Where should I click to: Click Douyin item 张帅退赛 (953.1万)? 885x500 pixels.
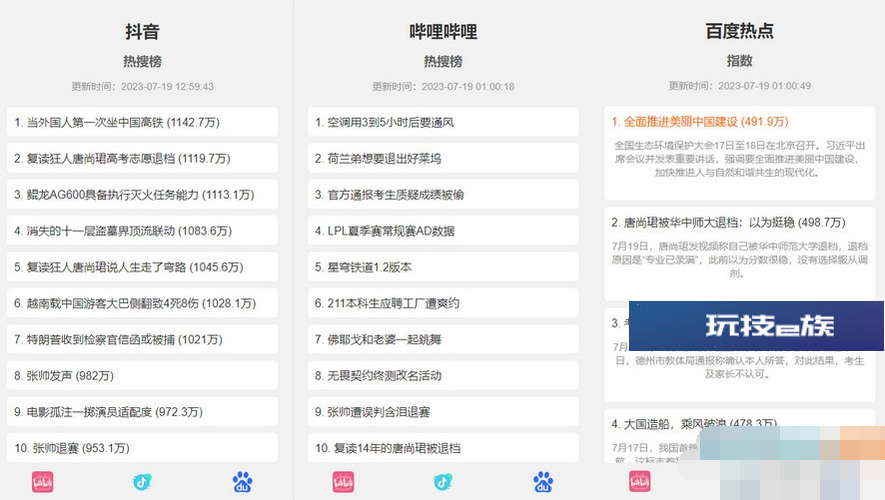142,448
